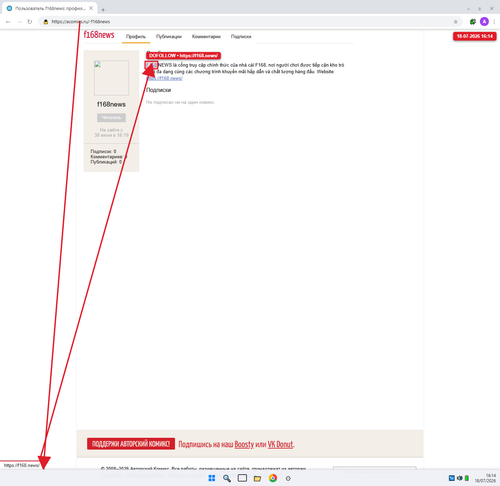This screenshot has width=500, height=486.
Task: Click the site security lock icon
Action: point(46,22)
